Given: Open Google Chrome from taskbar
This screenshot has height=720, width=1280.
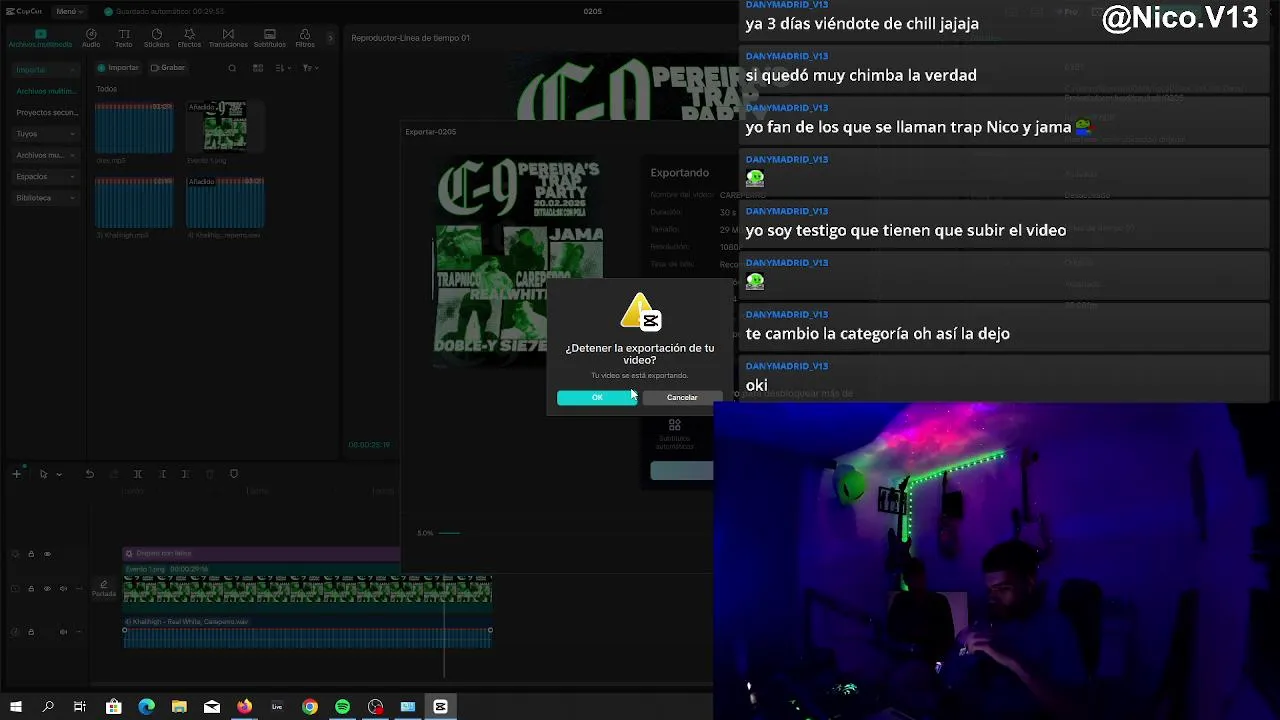Looking at the screenshot, I should [x=310, y=707].
